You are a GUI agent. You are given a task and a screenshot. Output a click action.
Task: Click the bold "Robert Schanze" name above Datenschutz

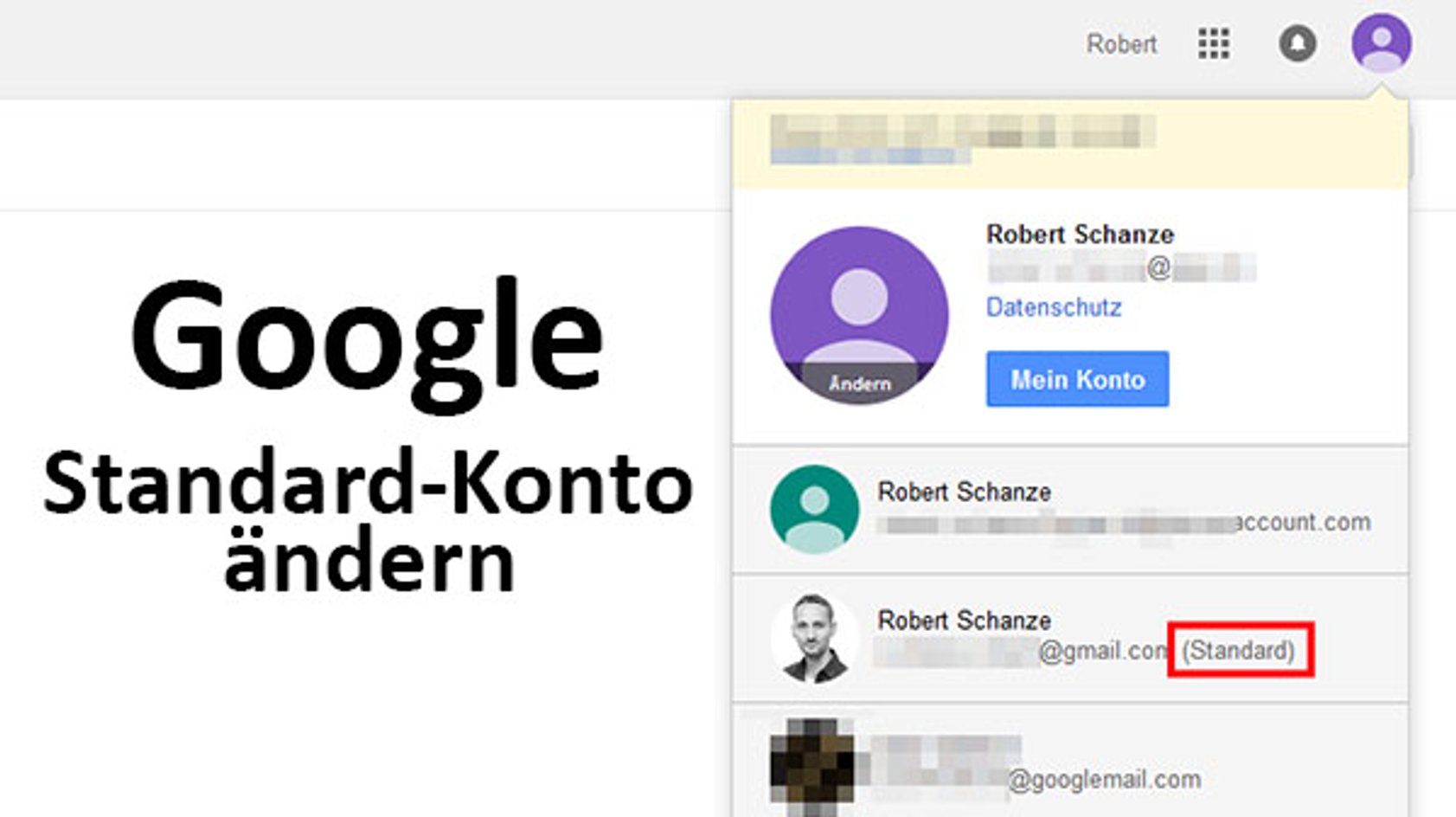[x=1080, y=235]
